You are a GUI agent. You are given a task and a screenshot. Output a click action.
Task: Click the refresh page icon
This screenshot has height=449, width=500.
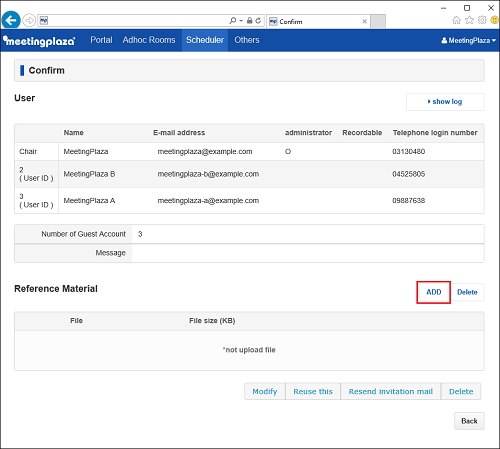pyautogui.click(x=258, y=21)
